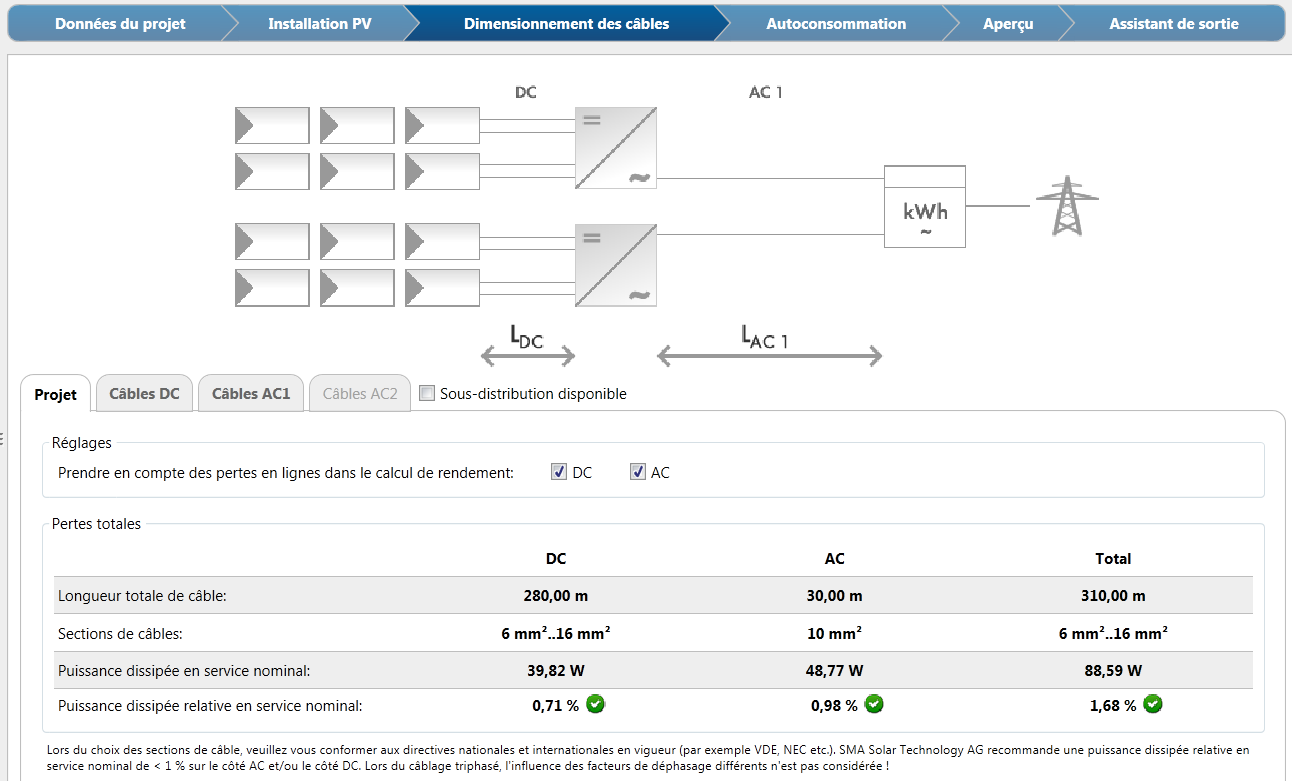Image resolution: width=1292 pixels, height=781 pixels.
Task: Open the Installation PV step
Action: tap(319, 24)
